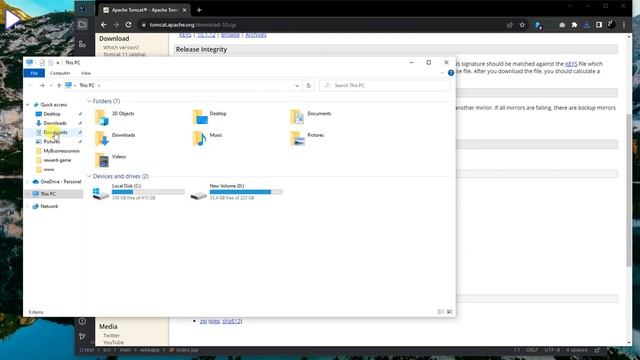Open New Volume (D:) drive
Viewport: 640px width, 360px height.
236,191
